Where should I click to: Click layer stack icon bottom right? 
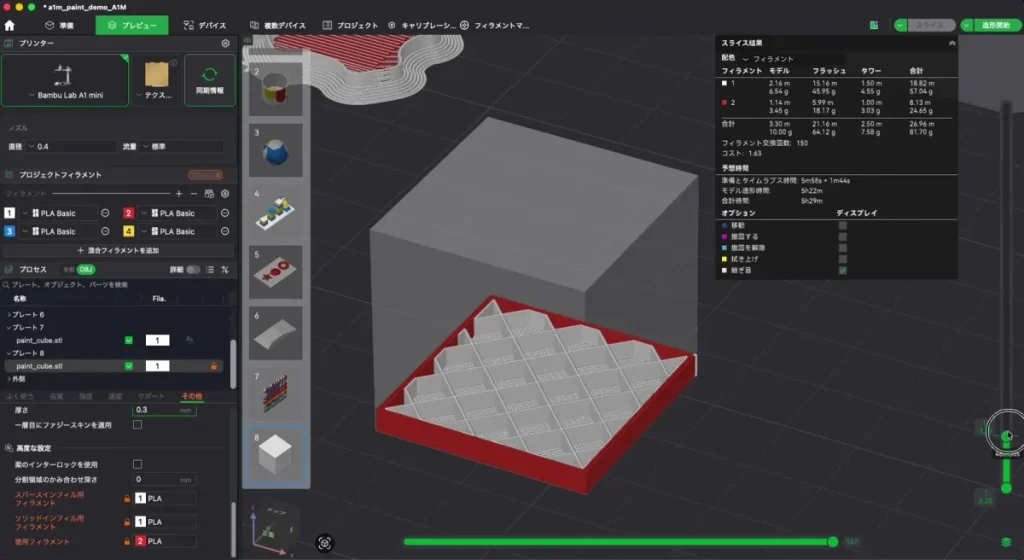(x=1006, y=542)
